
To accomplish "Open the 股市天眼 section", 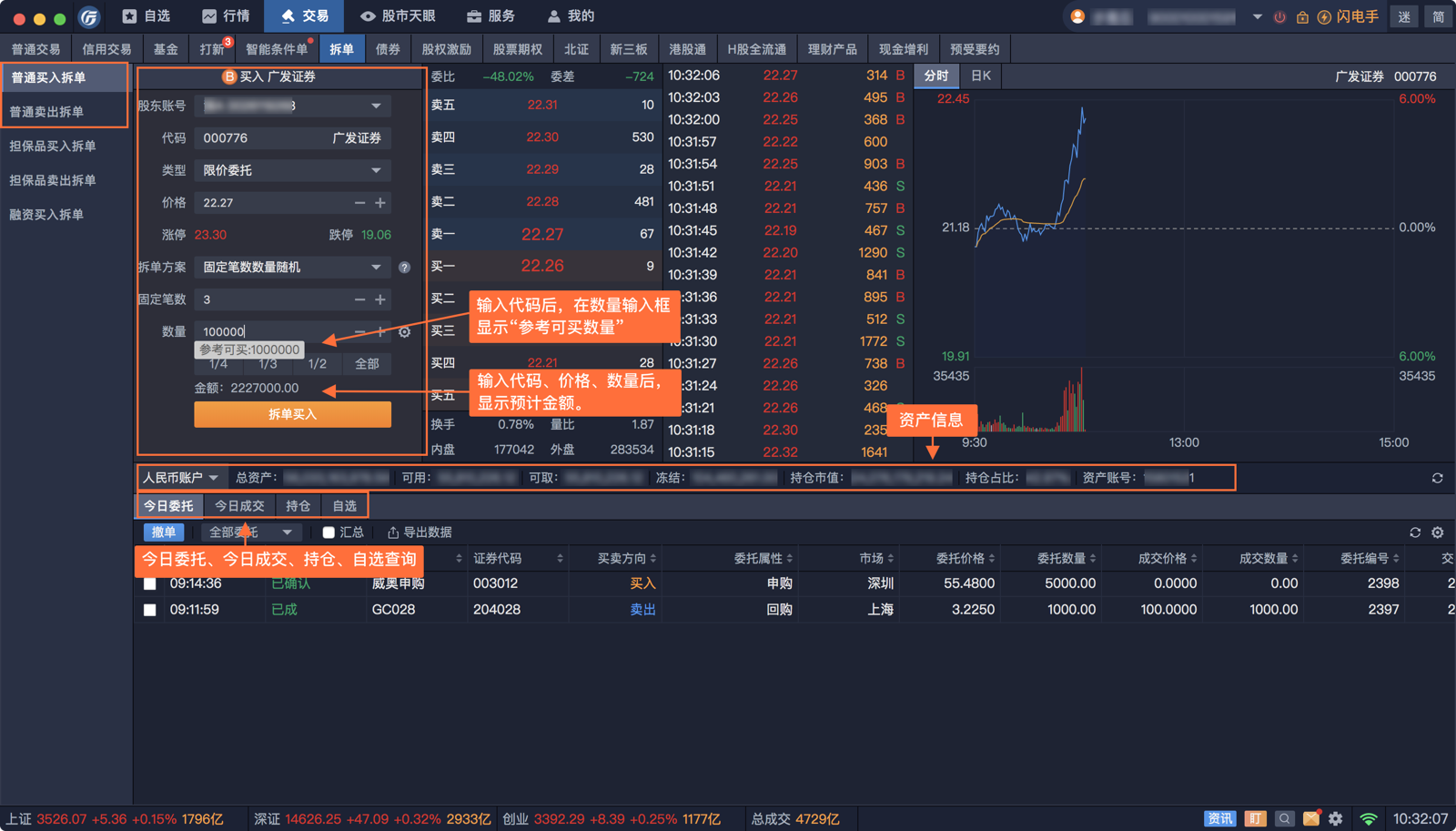I will 398,16.
